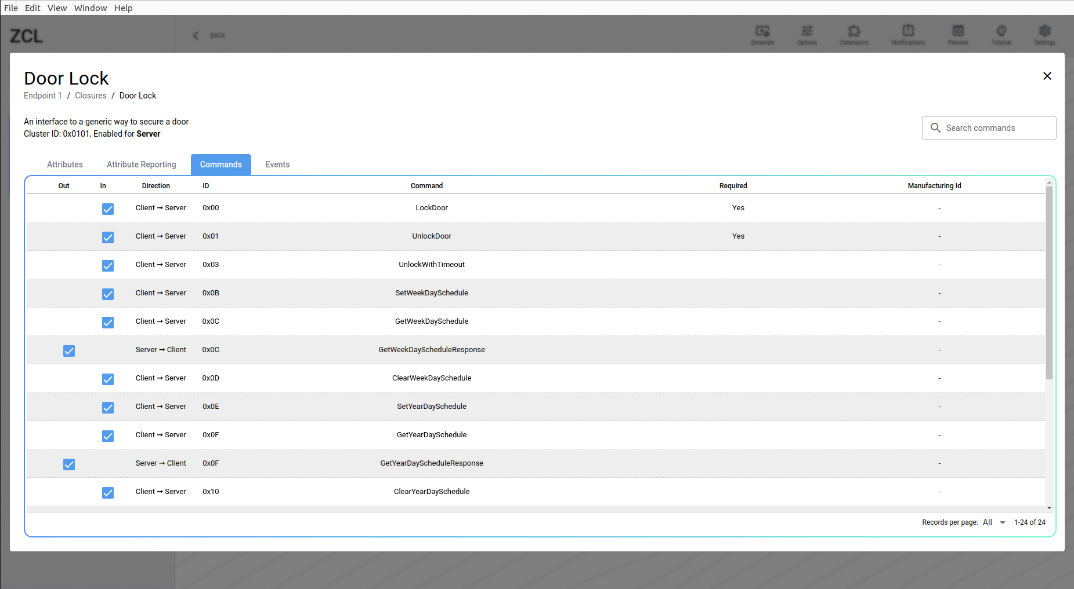Image resolution: width=1074 pixels, height=589 pixels.
Task: Disable the Out checkbox for GetYearDayScheduleResponse
Action: (68, 464)
